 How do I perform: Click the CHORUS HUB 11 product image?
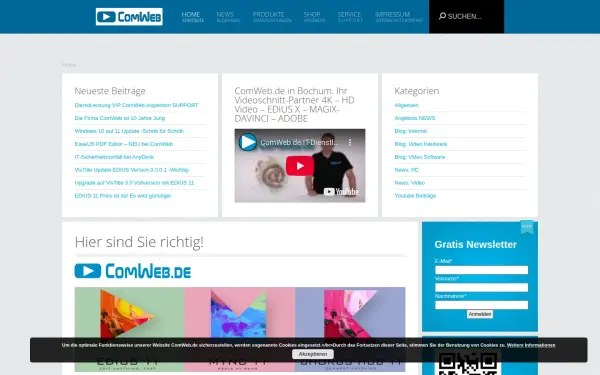[350, 329]
